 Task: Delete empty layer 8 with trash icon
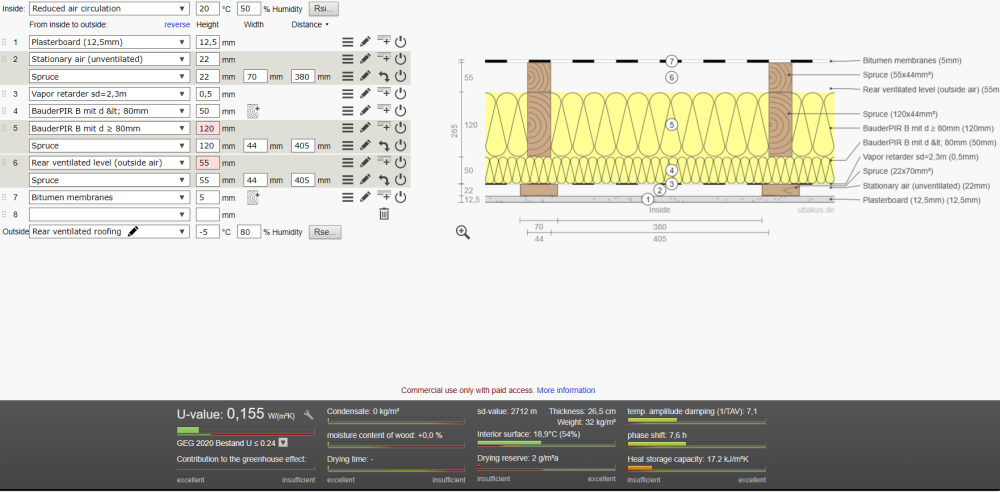[384, 214]
